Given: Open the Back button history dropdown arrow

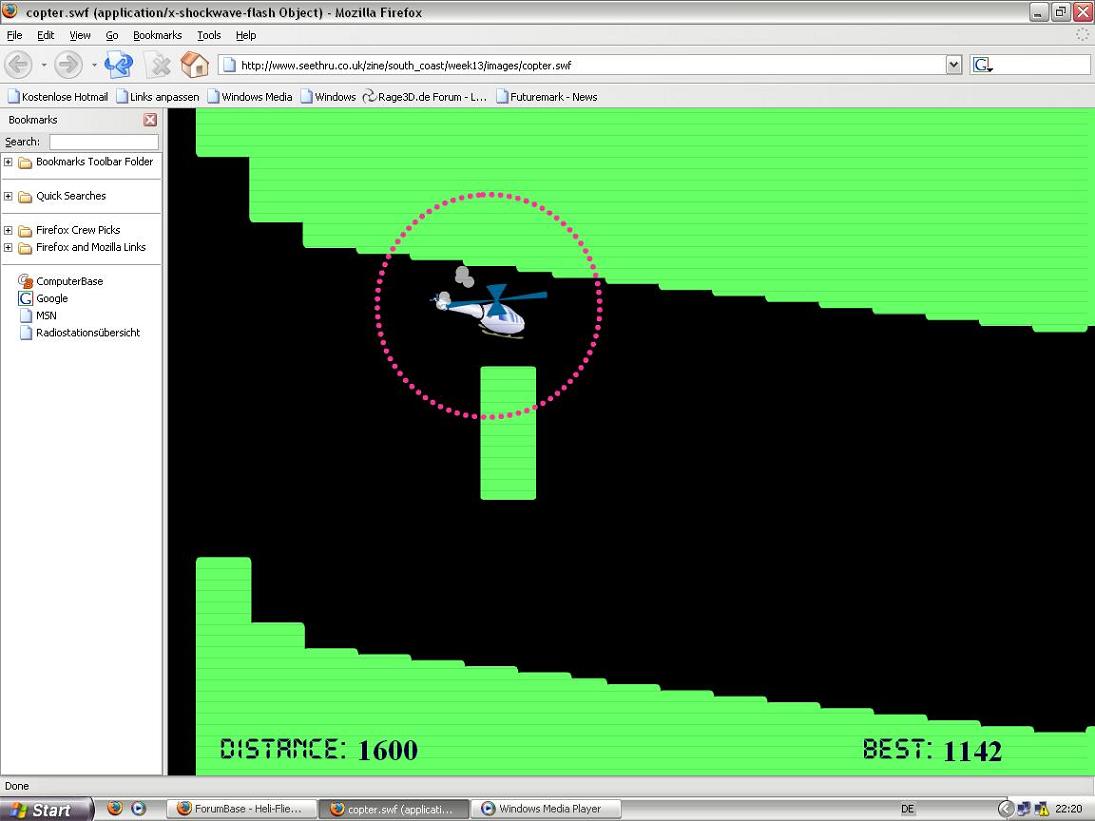Looking at the screenshot, I should (x=43, y=65).
